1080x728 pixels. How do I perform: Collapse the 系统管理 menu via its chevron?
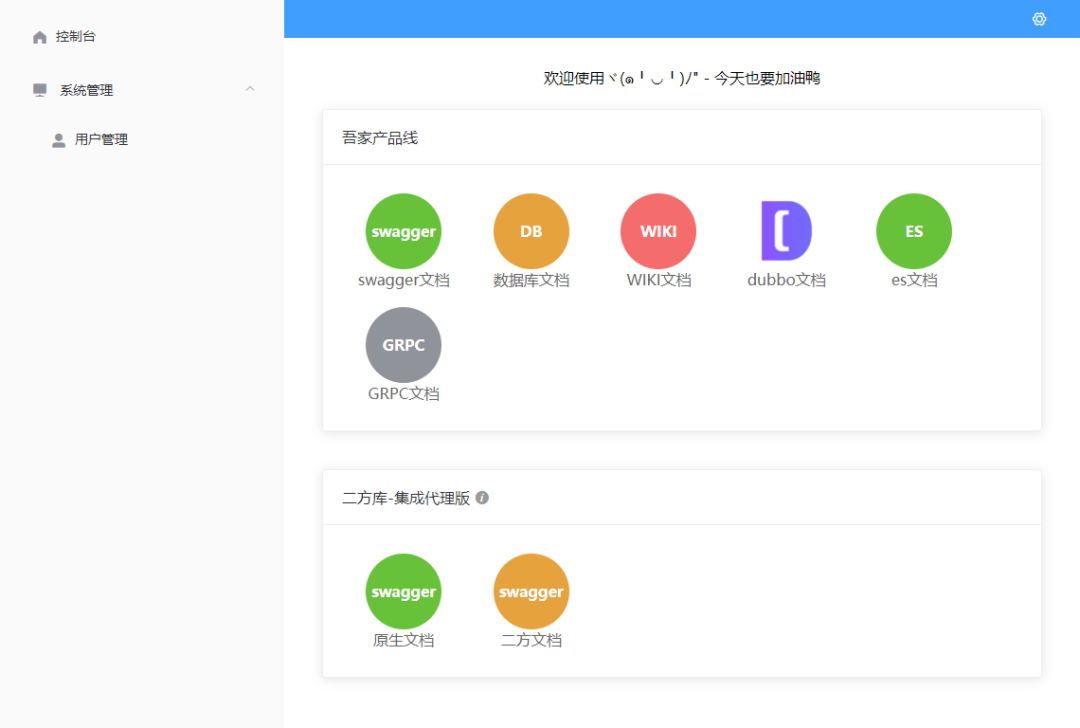coord(250,89)
